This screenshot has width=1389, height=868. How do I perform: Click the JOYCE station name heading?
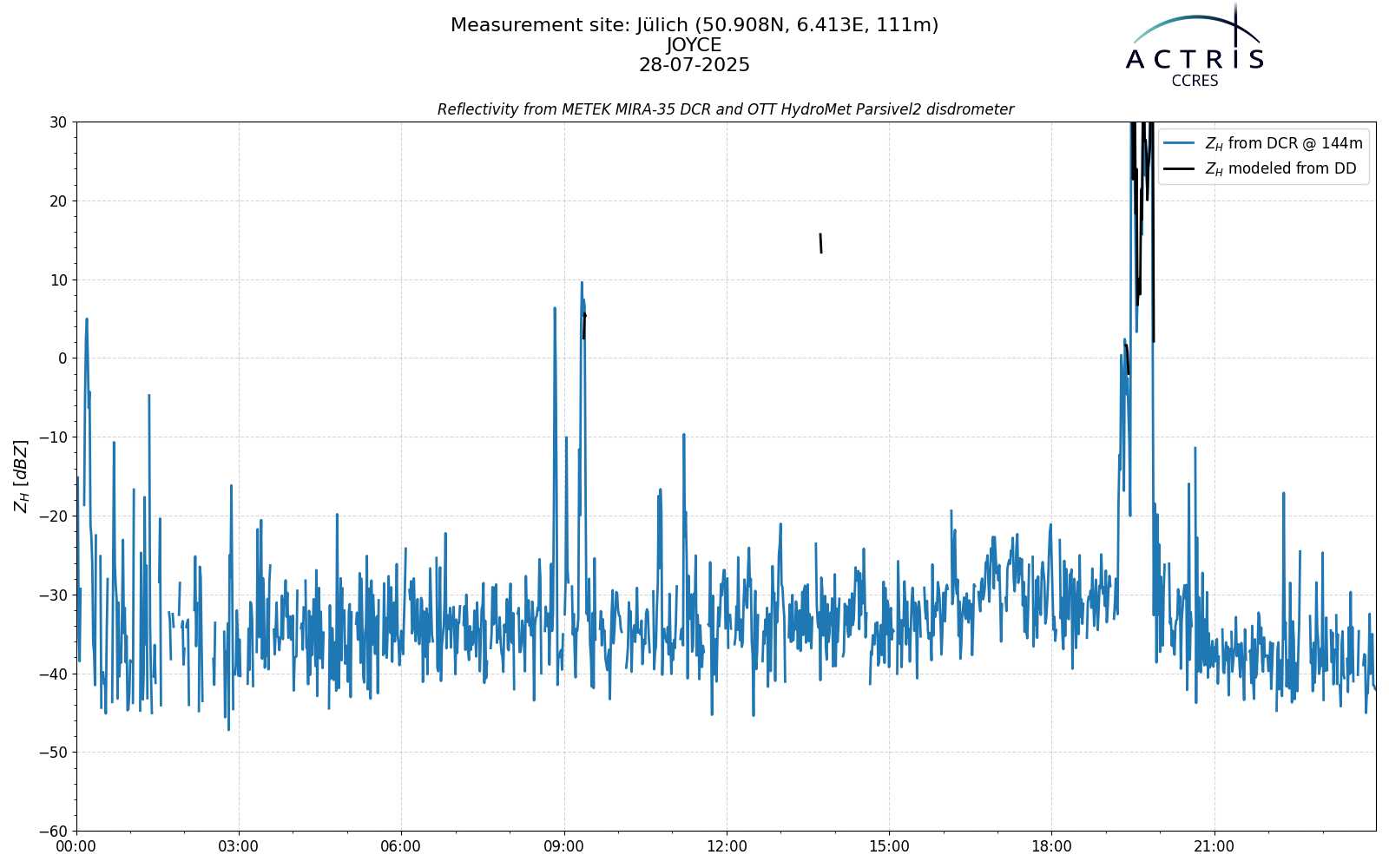point(694,45)
